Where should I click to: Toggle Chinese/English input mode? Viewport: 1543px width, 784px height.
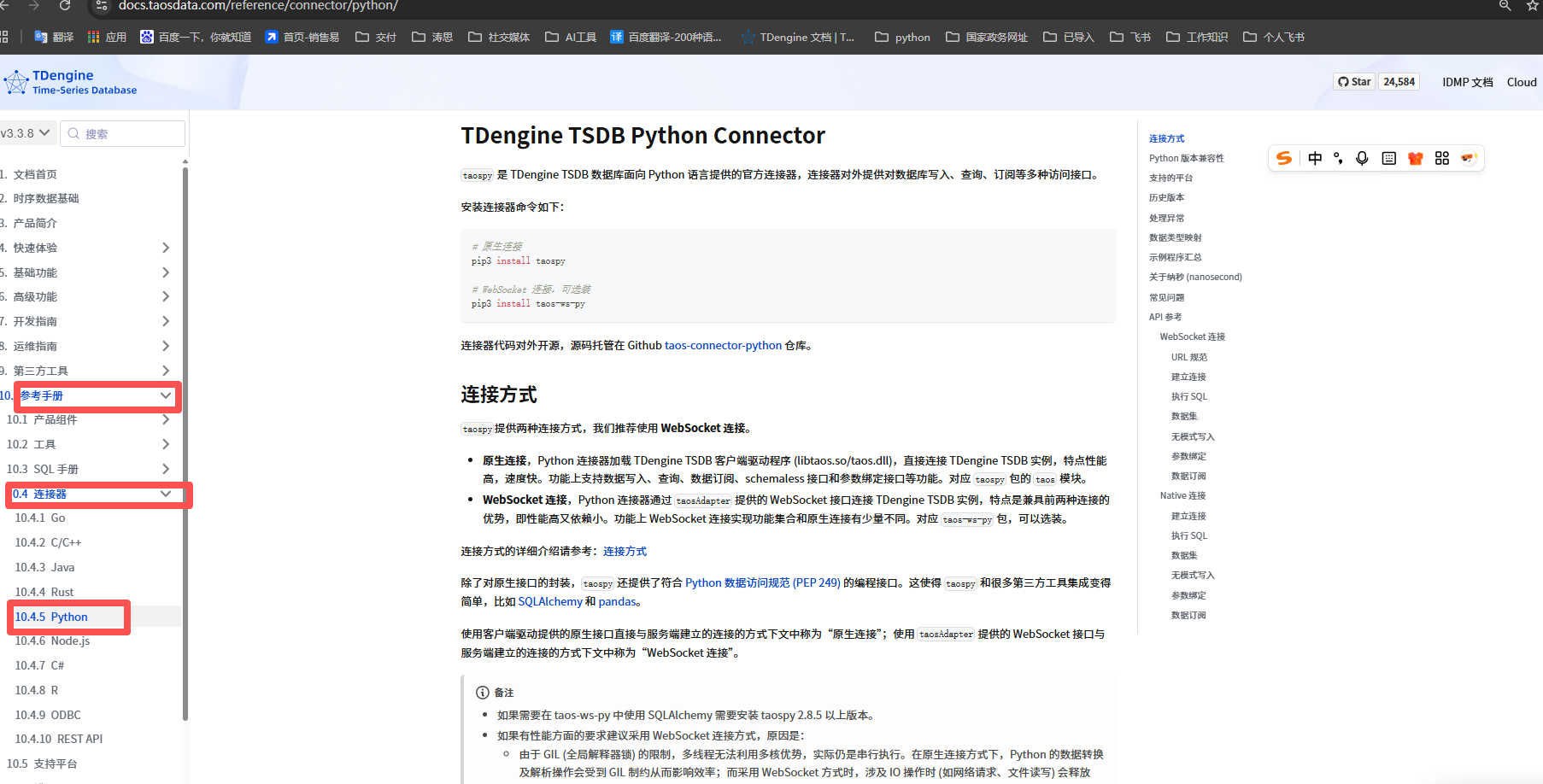[x=1315, y=158]
